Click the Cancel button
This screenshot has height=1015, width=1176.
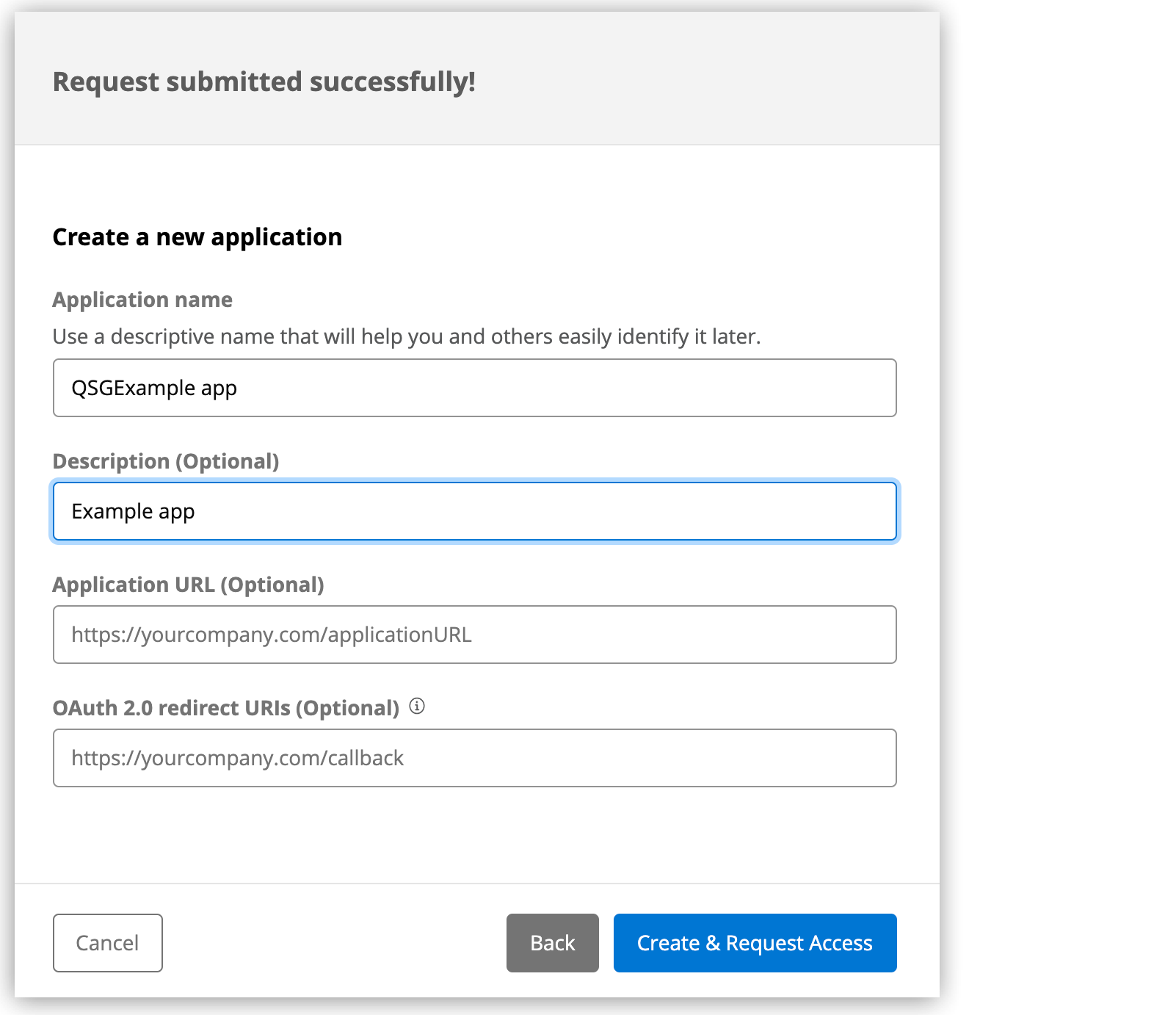[x=107, y=943]
